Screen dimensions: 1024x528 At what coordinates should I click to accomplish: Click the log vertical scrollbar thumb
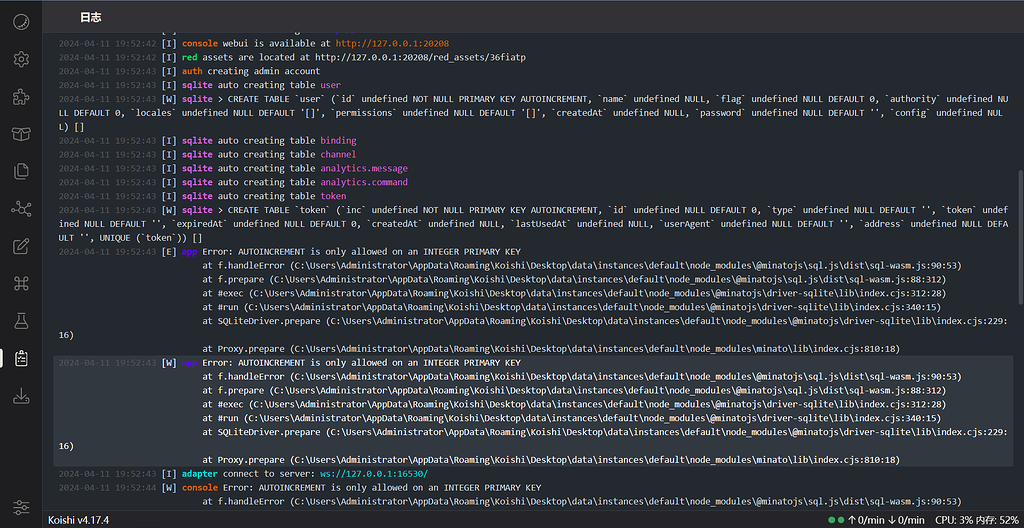click(1020, 237)
